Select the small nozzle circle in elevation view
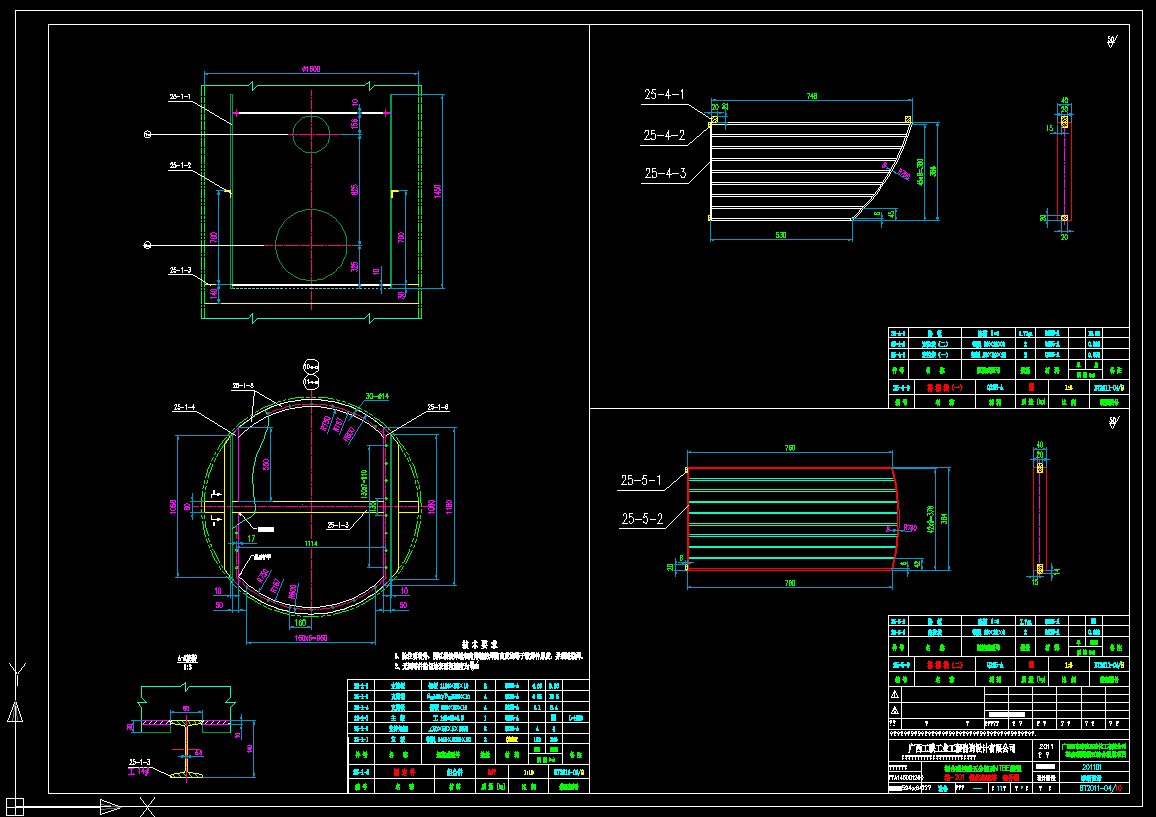The height and width of the screenshot is (817, 1156). click(x=311, y=134)
